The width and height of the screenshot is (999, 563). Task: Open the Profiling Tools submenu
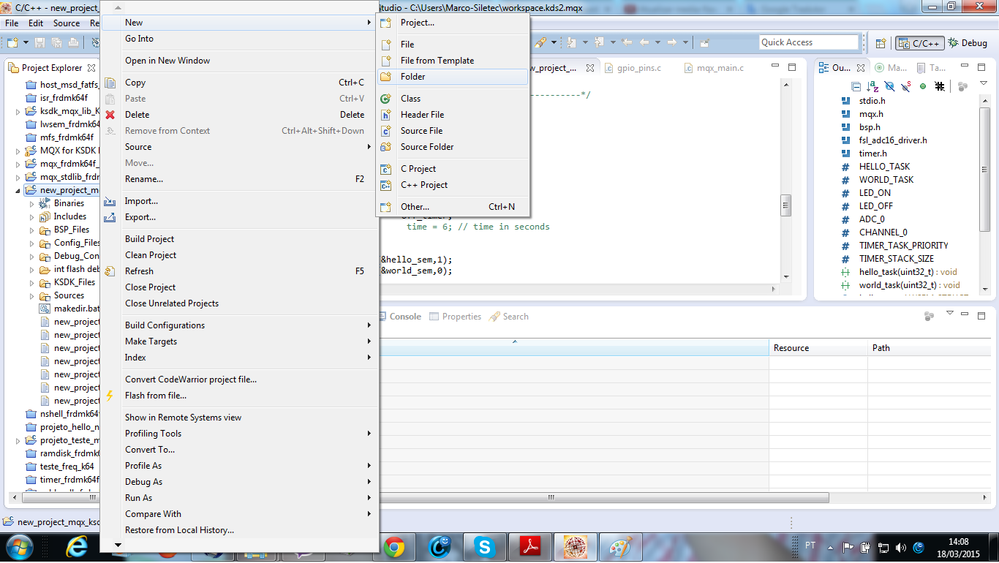[239, 434]
